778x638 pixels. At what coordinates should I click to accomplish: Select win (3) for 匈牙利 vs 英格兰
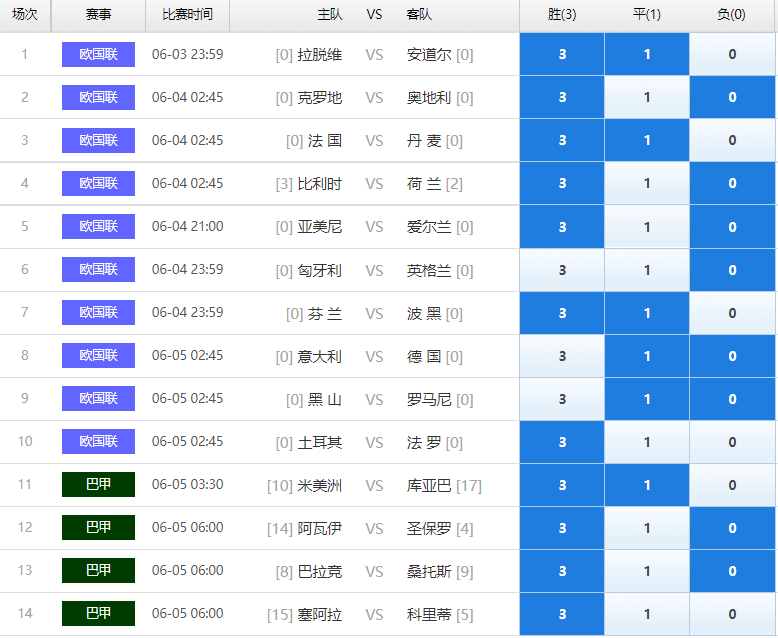562,270
